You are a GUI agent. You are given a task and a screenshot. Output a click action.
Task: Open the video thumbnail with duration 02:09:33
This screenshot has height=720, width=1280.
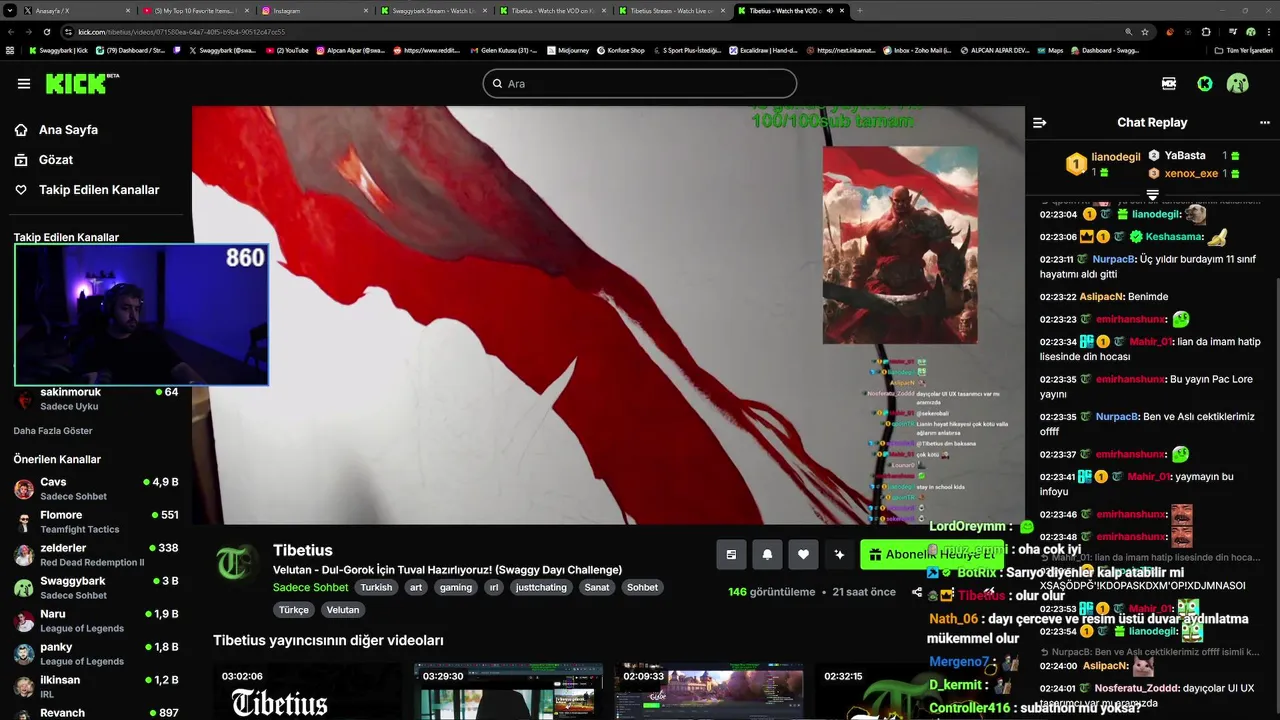coord(708,691)
